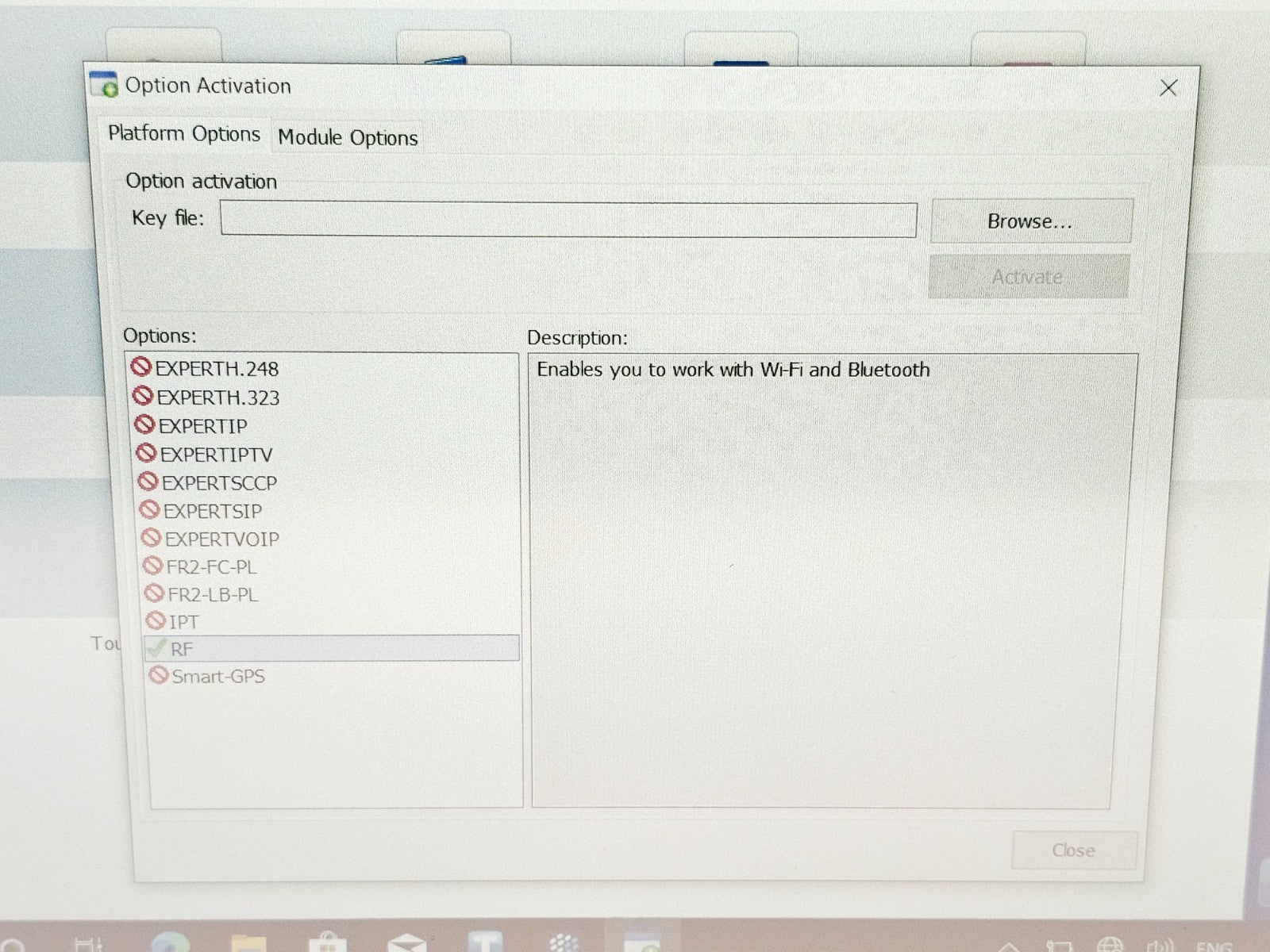1270x952 pixels.
Task: Open File Explorer from the taskbar
Action: coord(248,943)
